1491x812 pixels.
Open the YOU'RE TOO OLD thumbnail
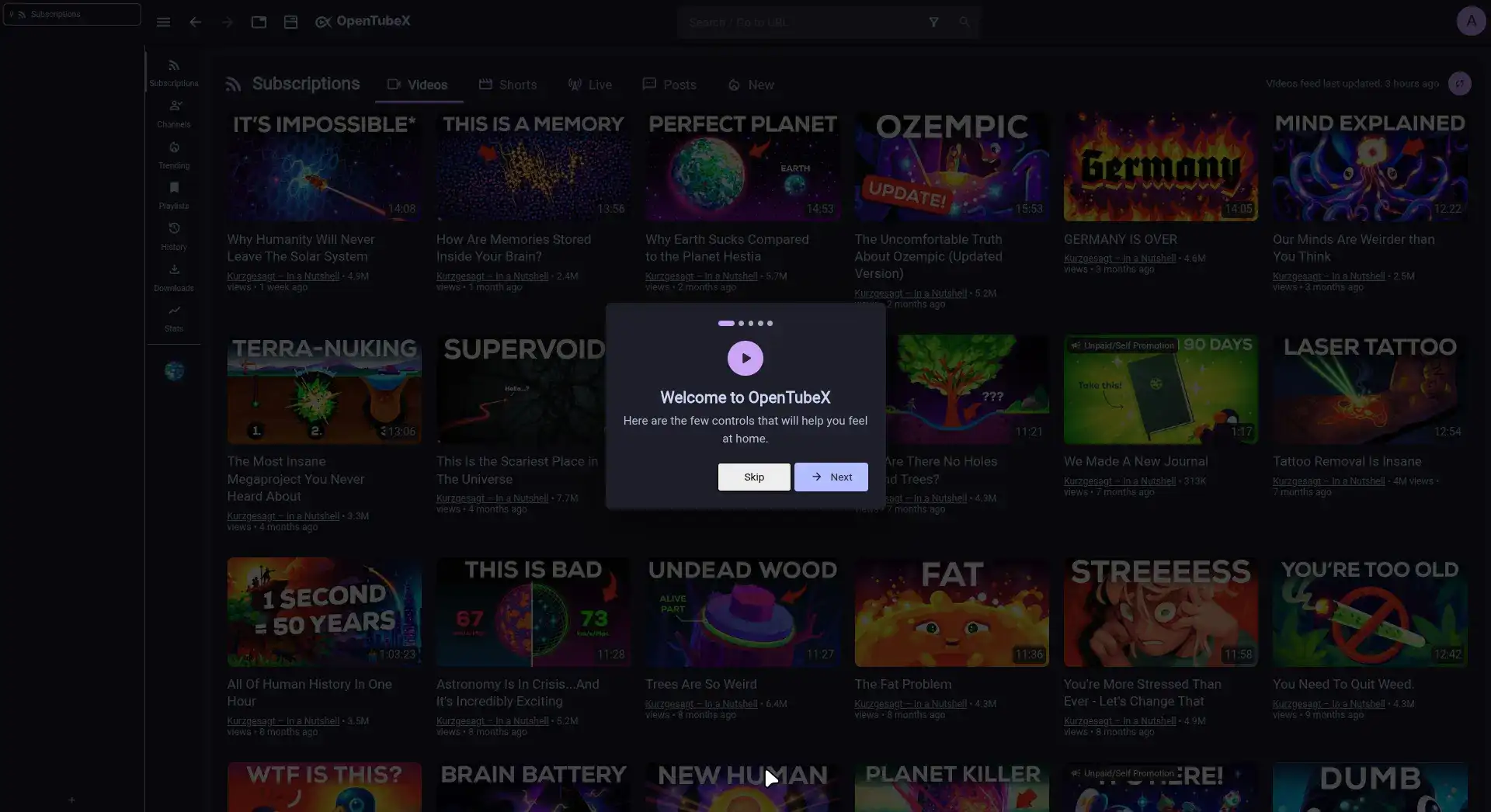(1370, 612)
